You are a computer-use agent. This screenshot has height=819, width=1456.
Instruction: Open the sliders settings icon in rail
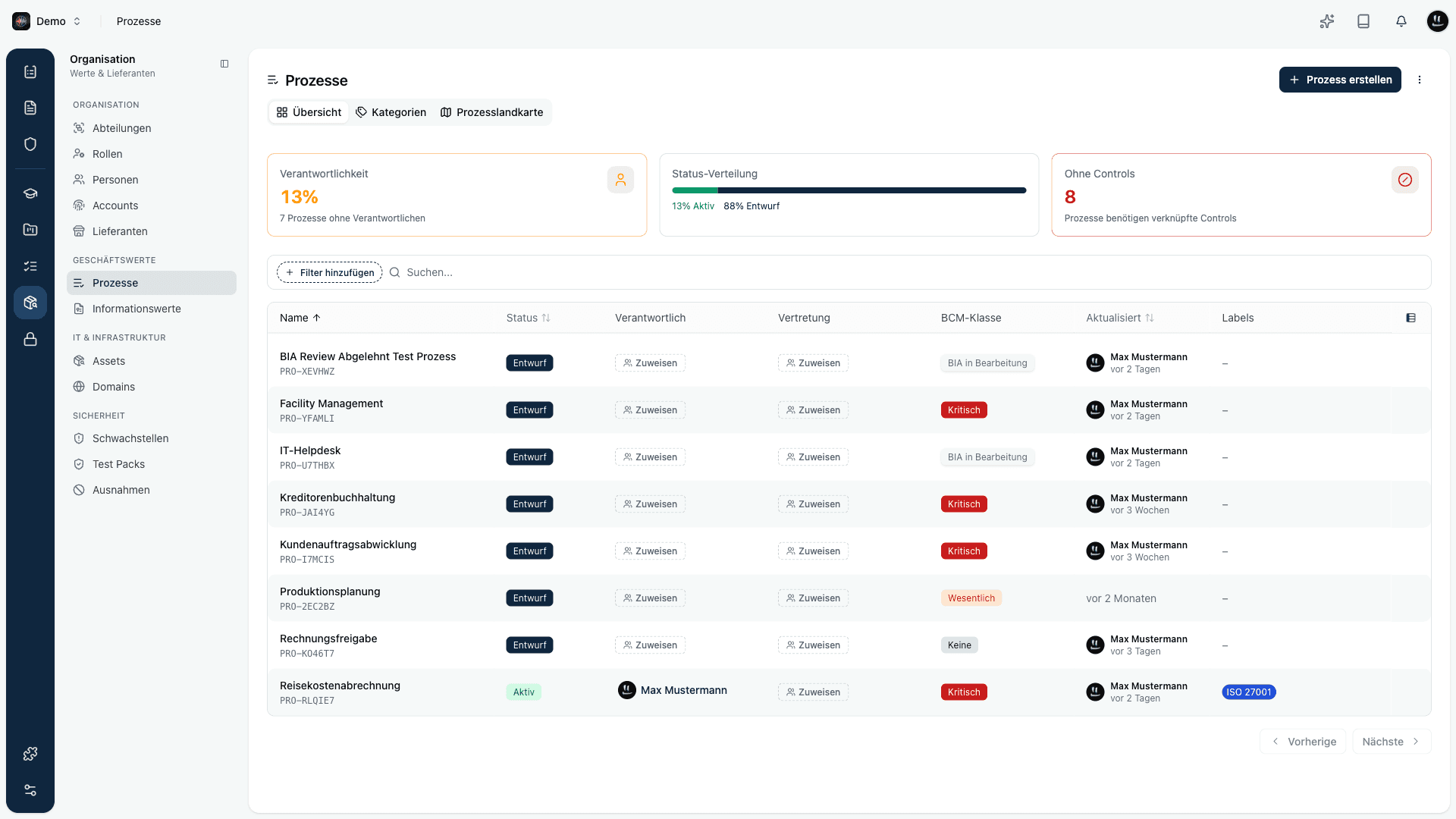pyautogui.click(x=30, y=790)
